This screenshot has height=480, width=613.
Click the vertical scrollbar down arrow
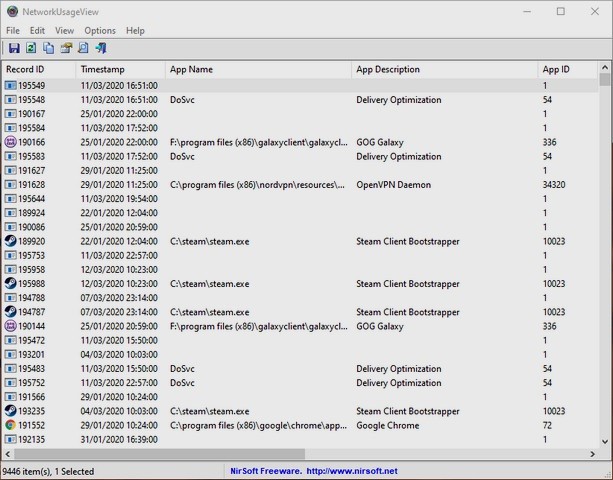click(605, 442)
